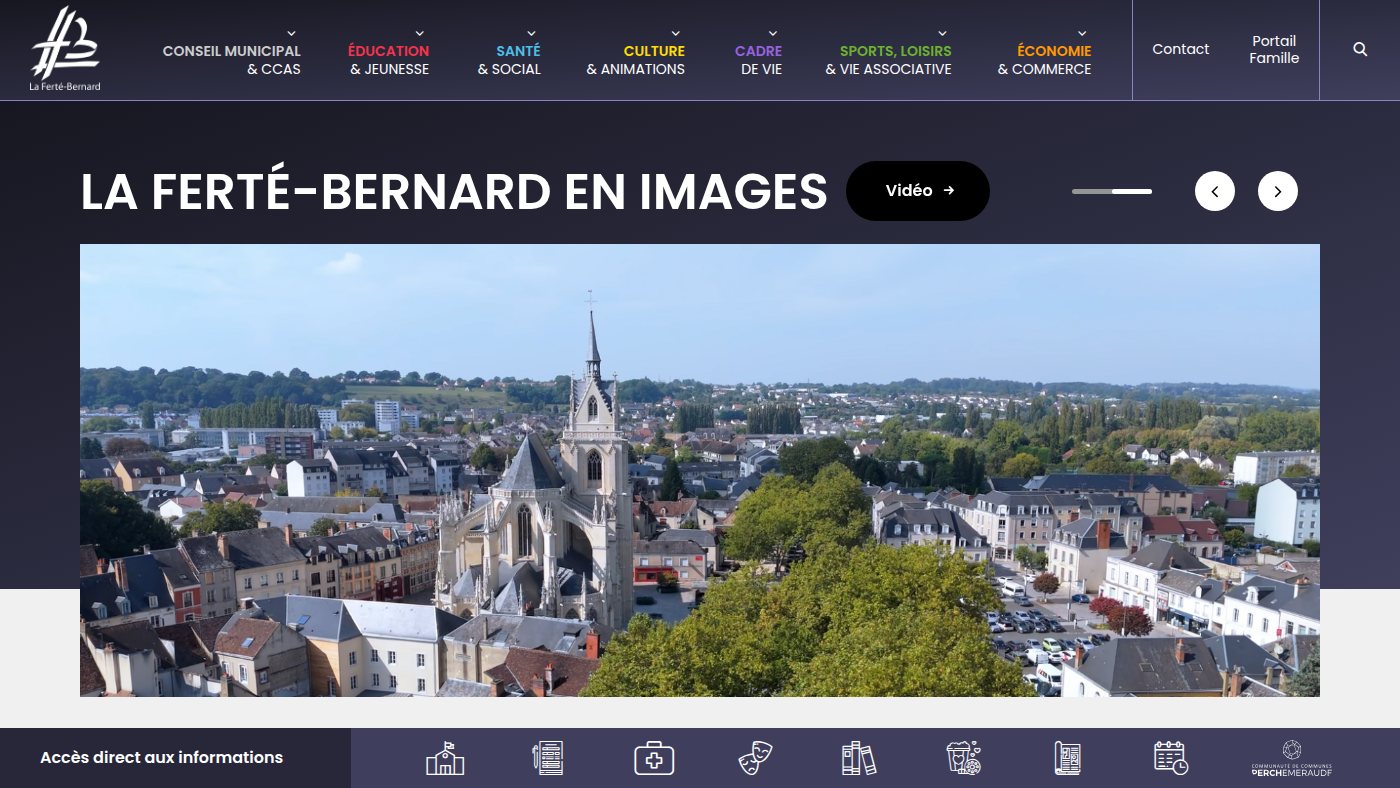1400x788 pixels.
Task: Expand the Santé & Social chevron
Action: coord(531,33)
